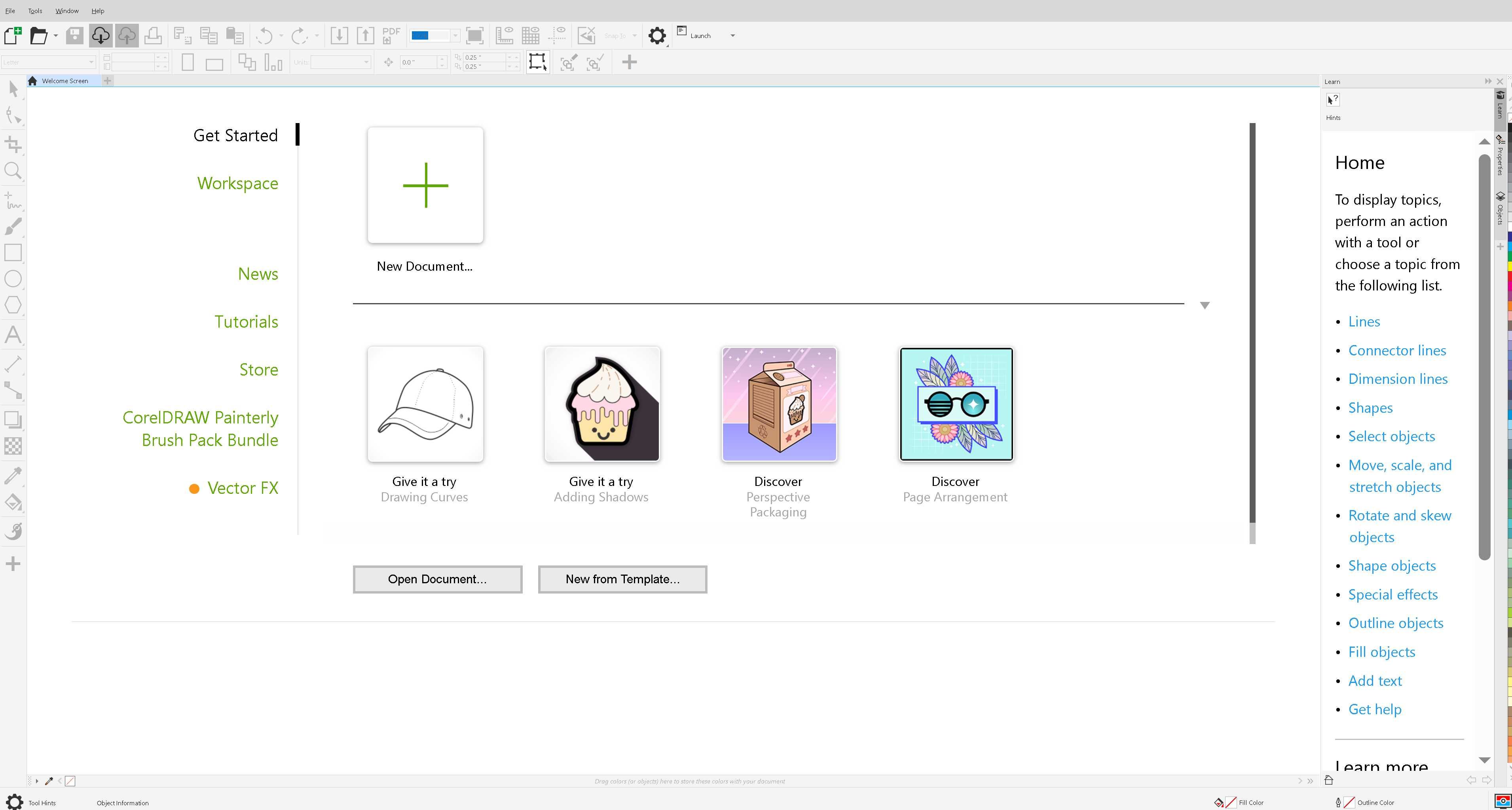Select the Connector tool

[13, 390]
